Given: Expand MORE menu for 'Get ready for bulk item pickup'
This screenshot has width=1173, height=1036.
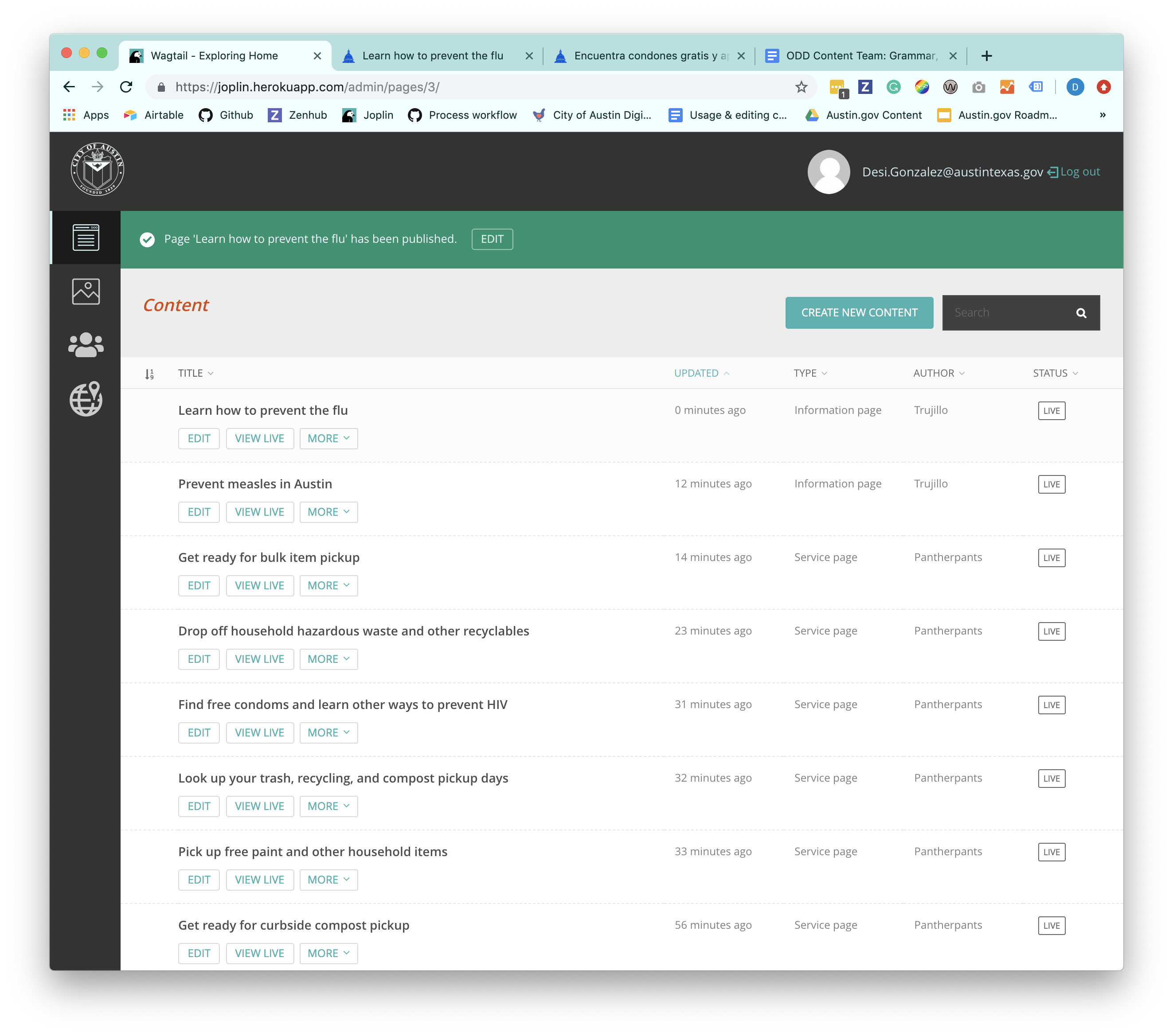Looking at the screenshot, I should (x=328, y=585).
